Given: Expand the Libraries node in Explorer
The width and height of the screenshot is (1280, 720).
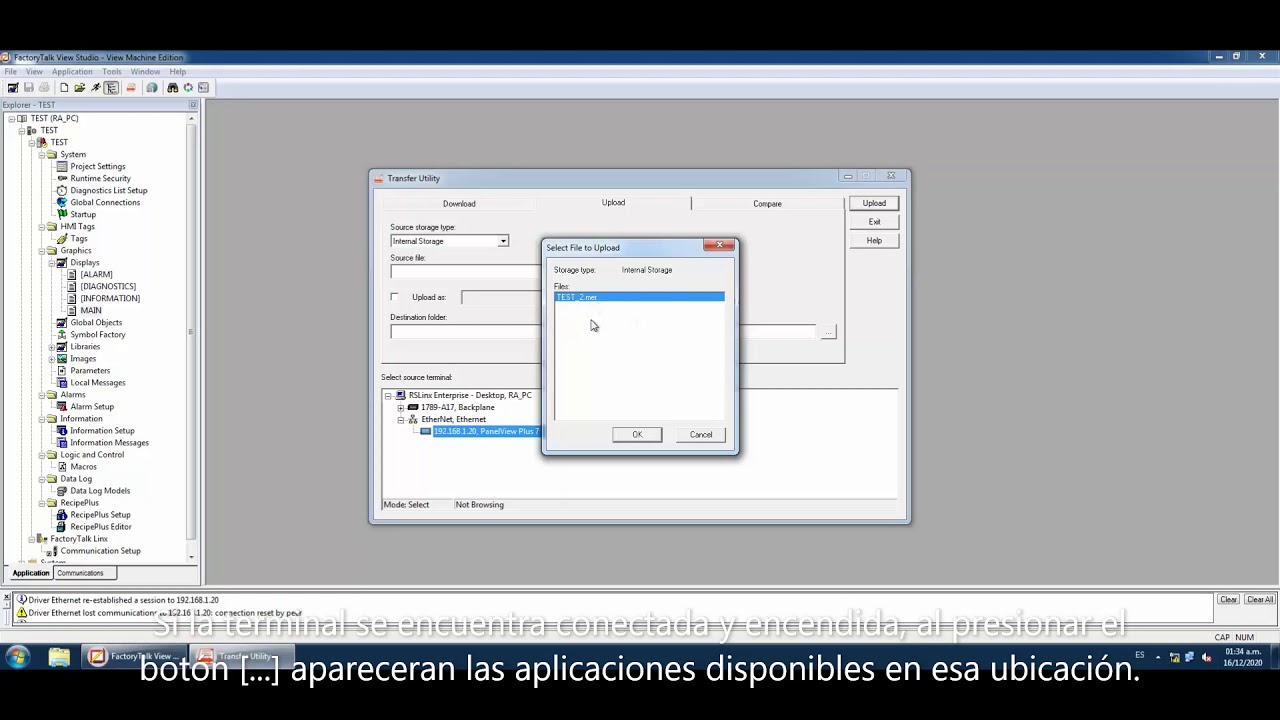Looking at the screenshot, I should (51, 346).
